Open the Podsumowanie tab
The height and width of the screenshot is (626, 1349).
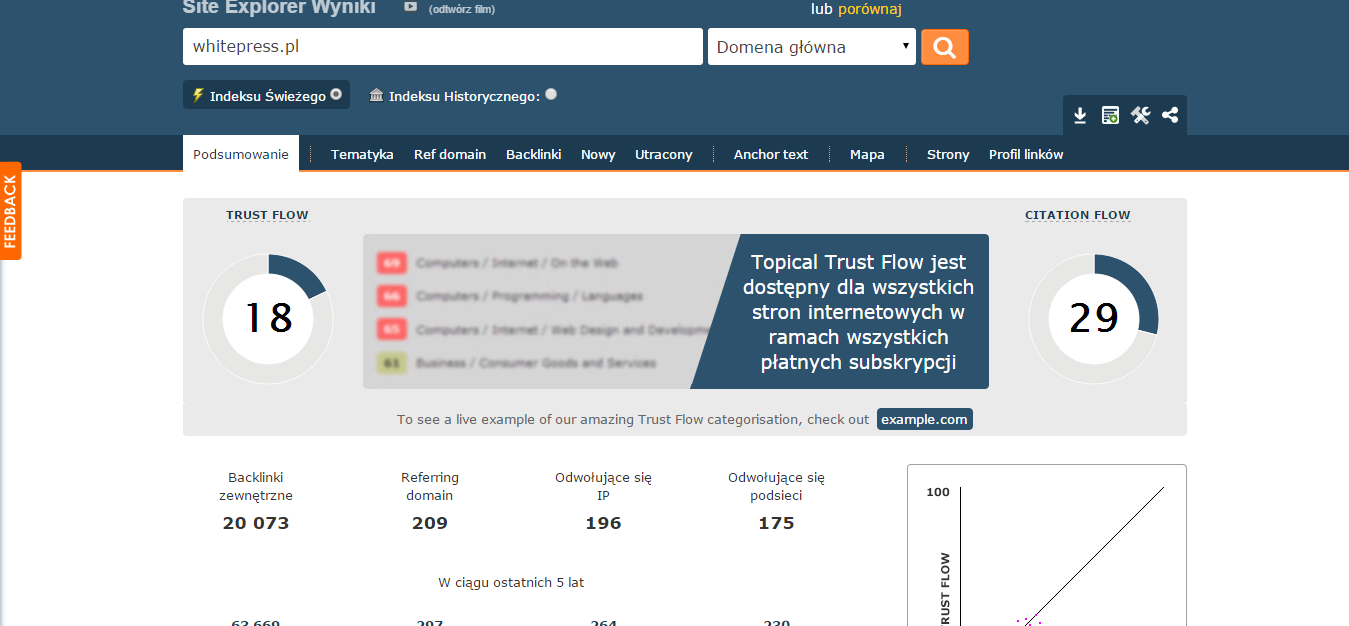pyautogui.click(x=241, y=154)
